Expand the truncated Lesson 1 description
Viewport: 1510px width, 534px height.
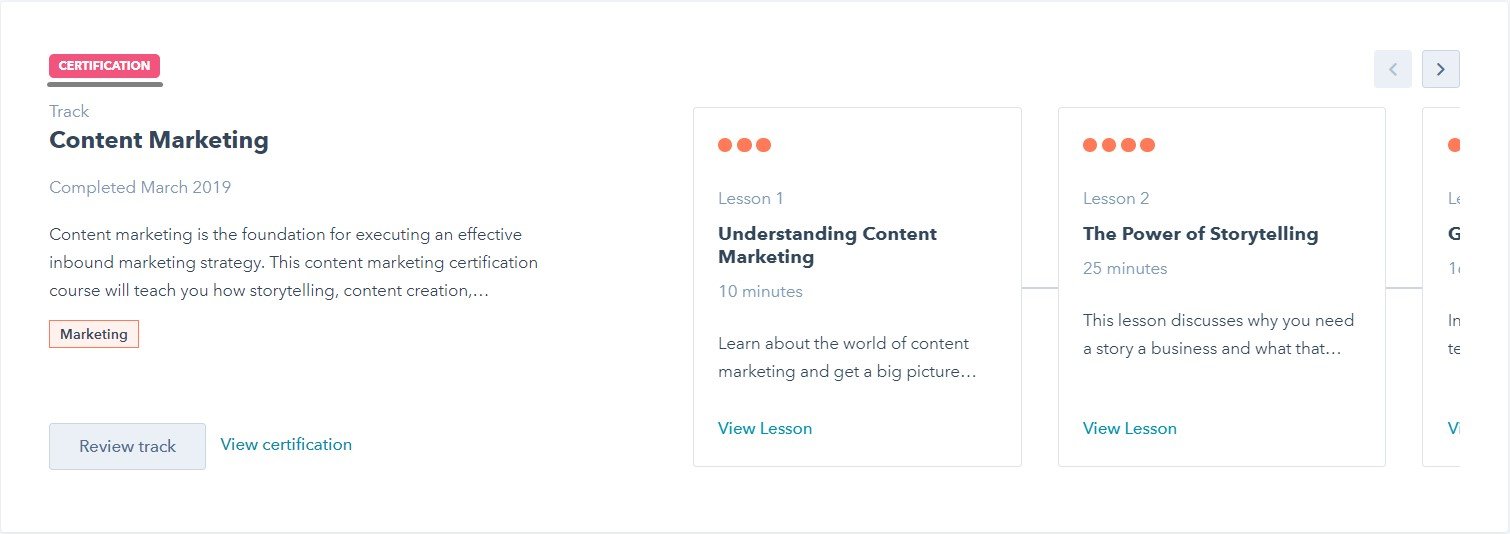coord(847,358)
